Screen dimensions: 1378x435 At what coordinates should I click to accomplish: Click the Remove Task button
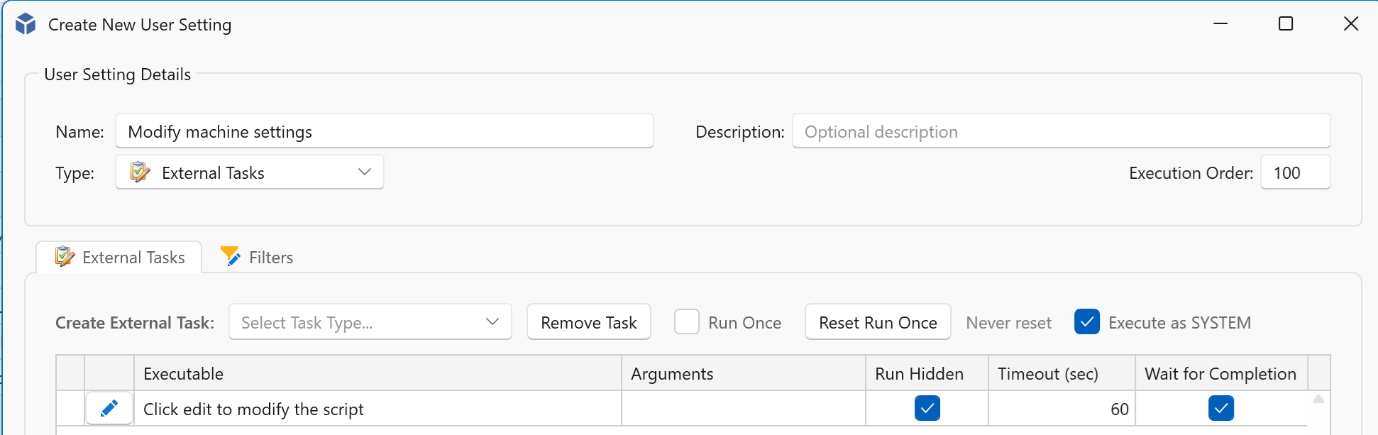(x=589, y=322)
